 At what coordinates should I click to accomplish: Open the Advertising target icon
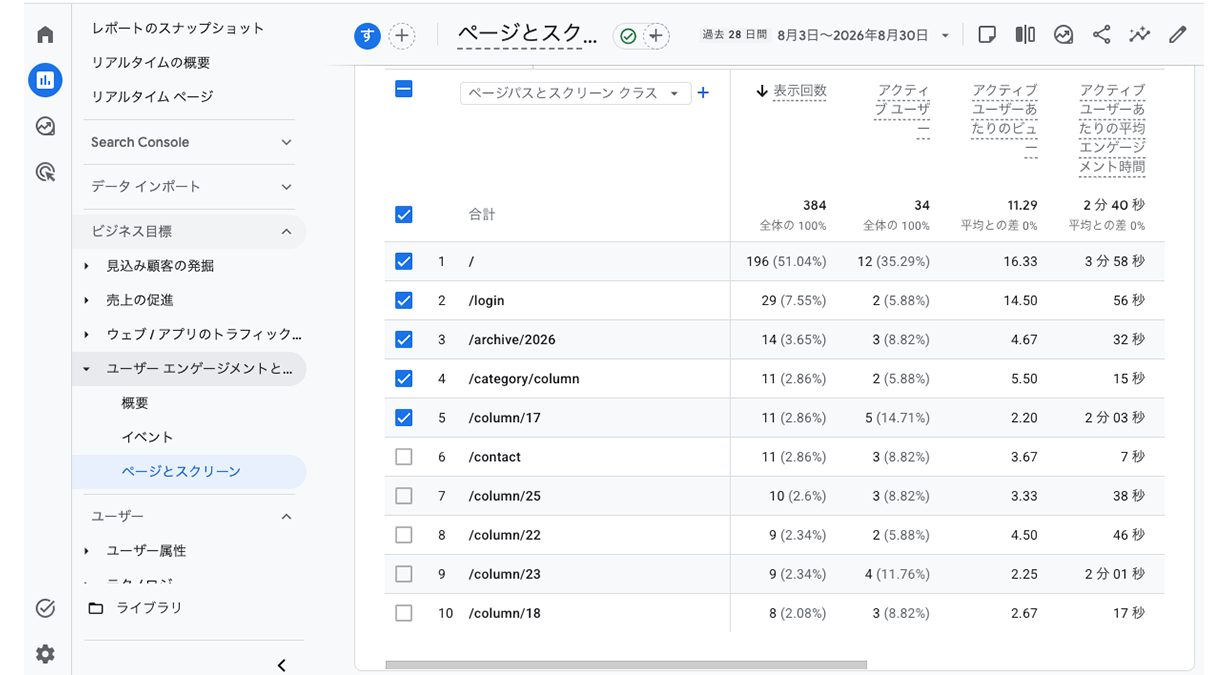45,172
